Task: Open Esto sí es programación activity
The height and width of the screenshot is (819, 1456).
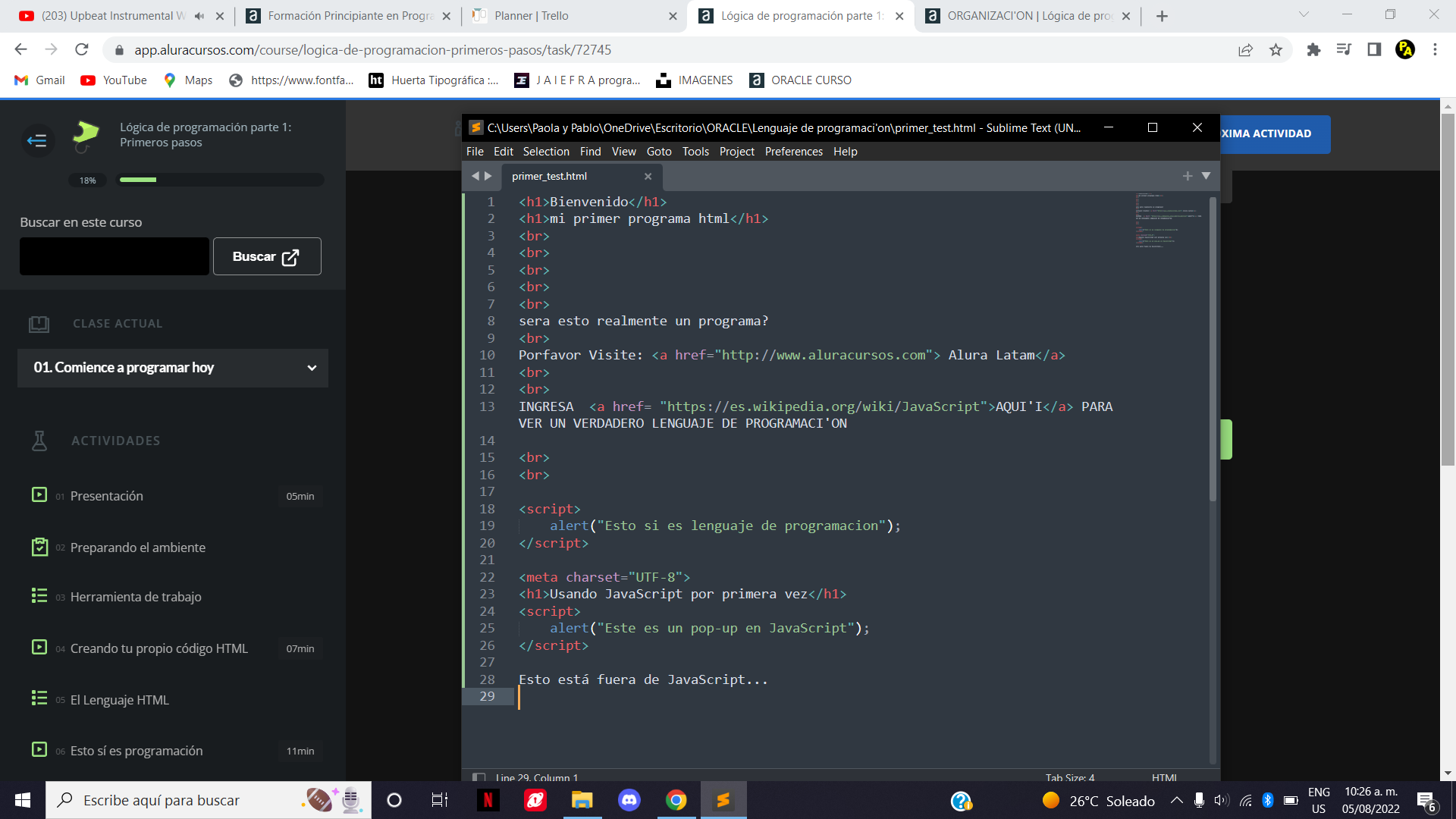Action: (x=136, y=751)
